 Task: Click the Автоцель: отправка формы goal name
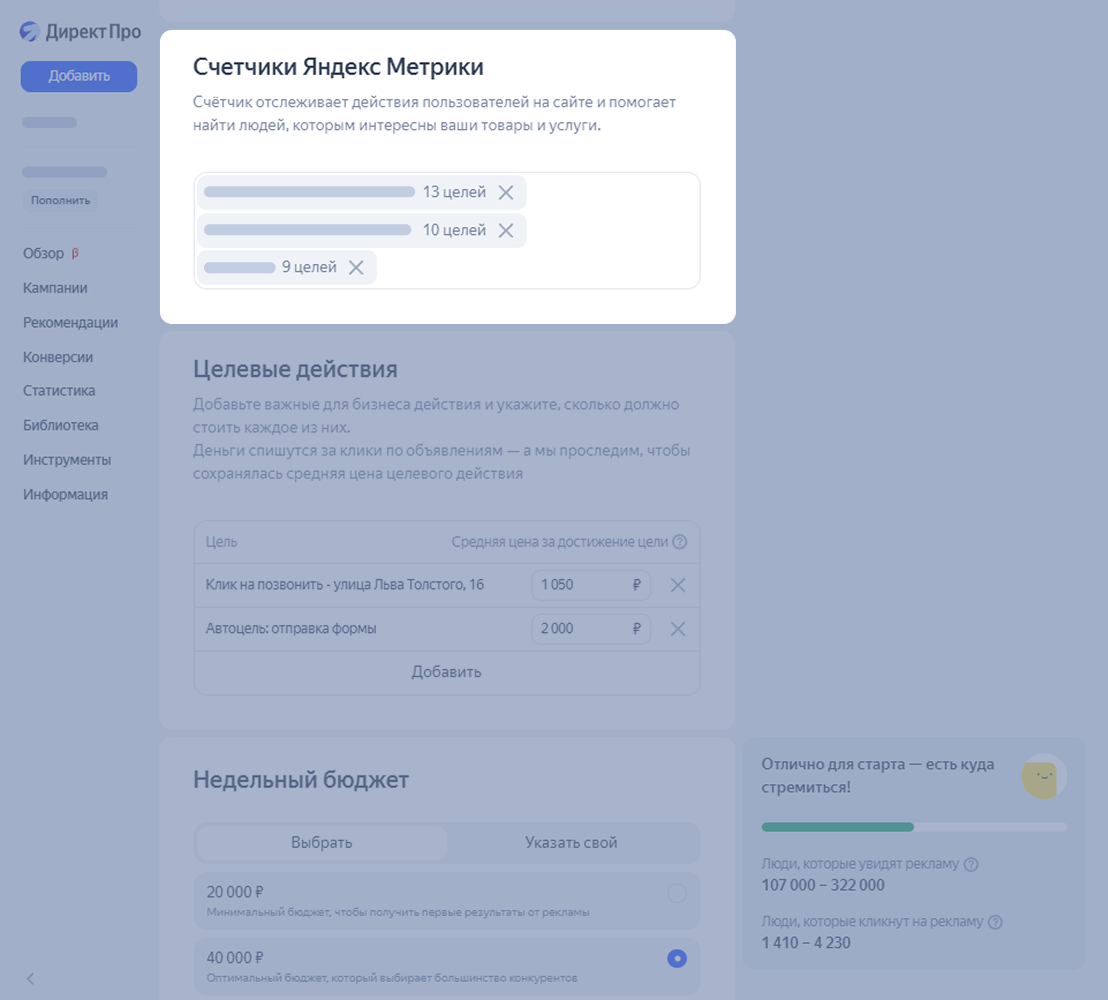[291, 629]
